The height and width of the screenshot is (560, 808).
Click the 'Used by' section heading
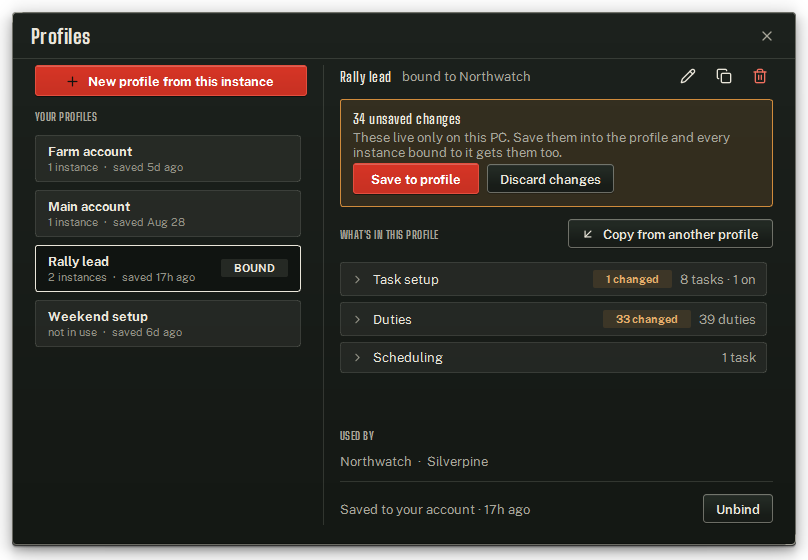point(357,436)
